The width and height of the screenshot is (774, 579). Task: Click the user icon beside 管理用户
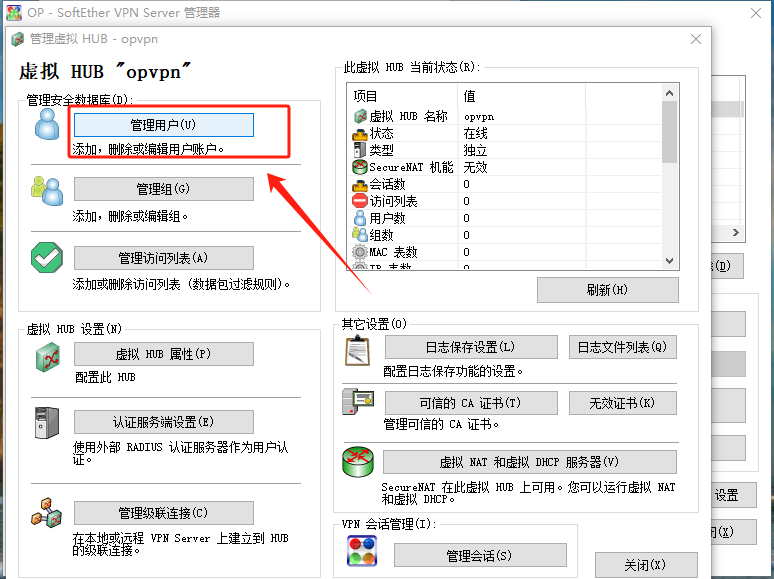(47, 123)
